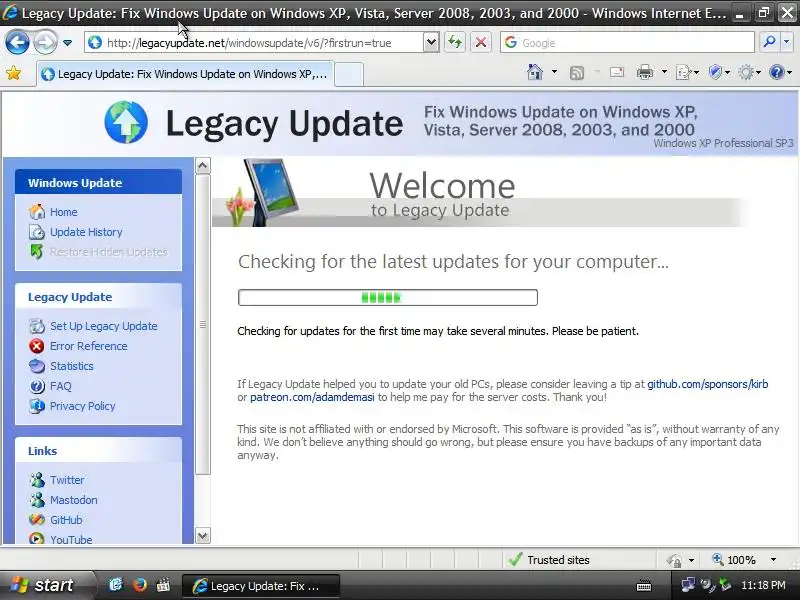Click the update checking progress bar
Screen dimensions: 800x600
tap(388, 297)
